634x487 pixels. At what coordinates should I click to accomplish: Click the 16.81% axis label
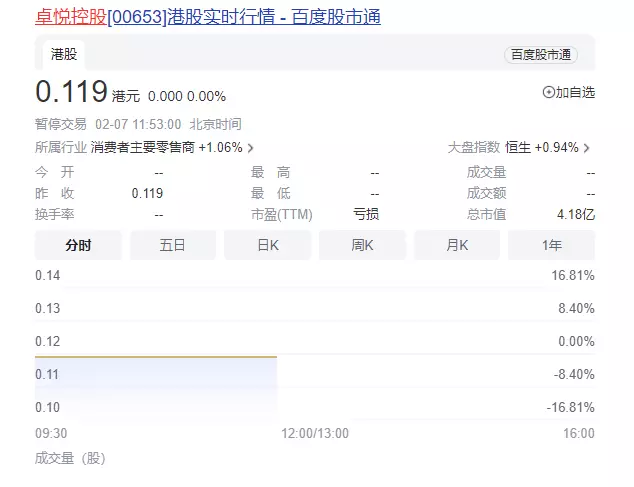(x=573, y=275)
